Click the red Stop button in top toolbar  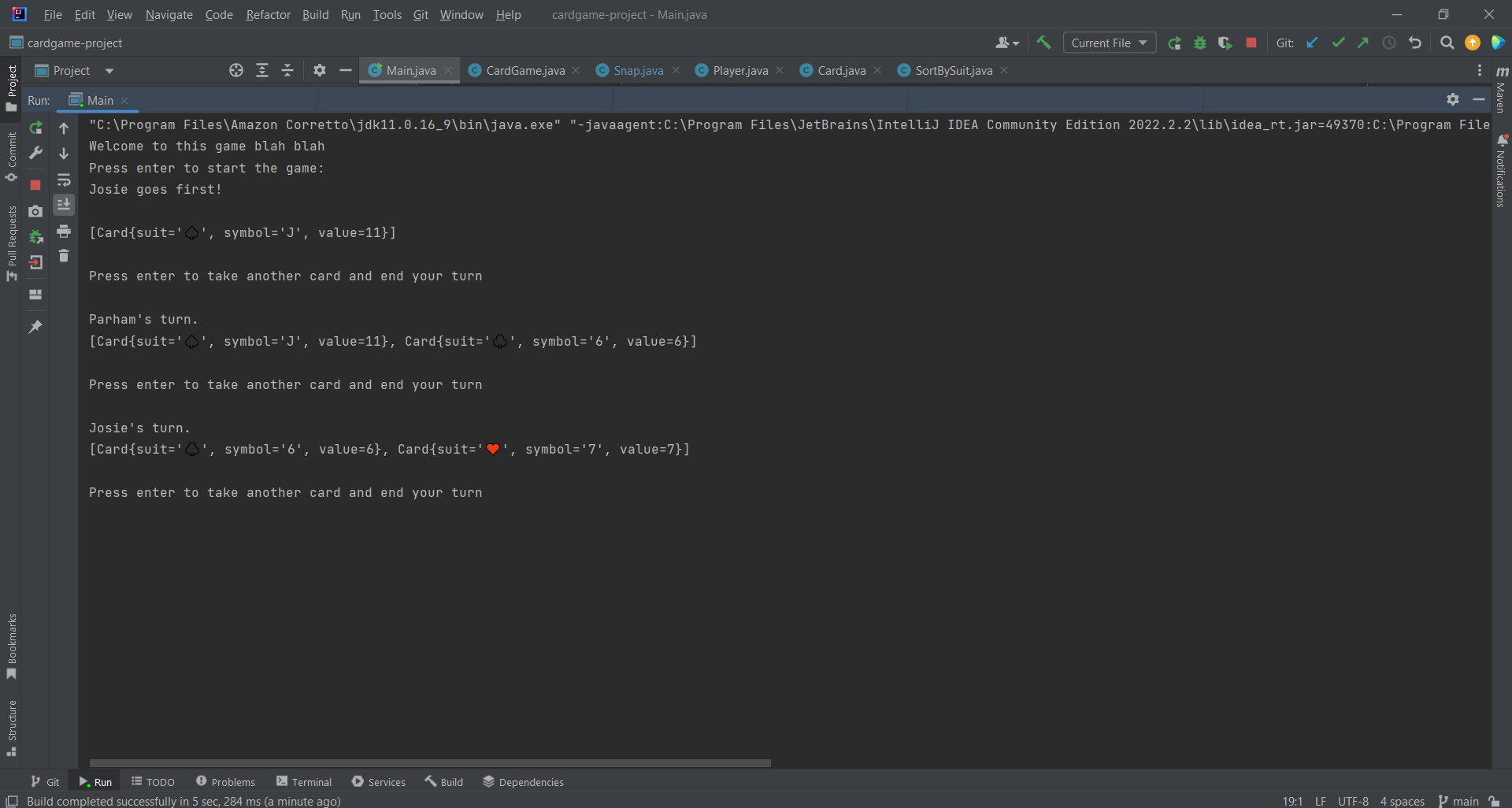click(1251, 43)
